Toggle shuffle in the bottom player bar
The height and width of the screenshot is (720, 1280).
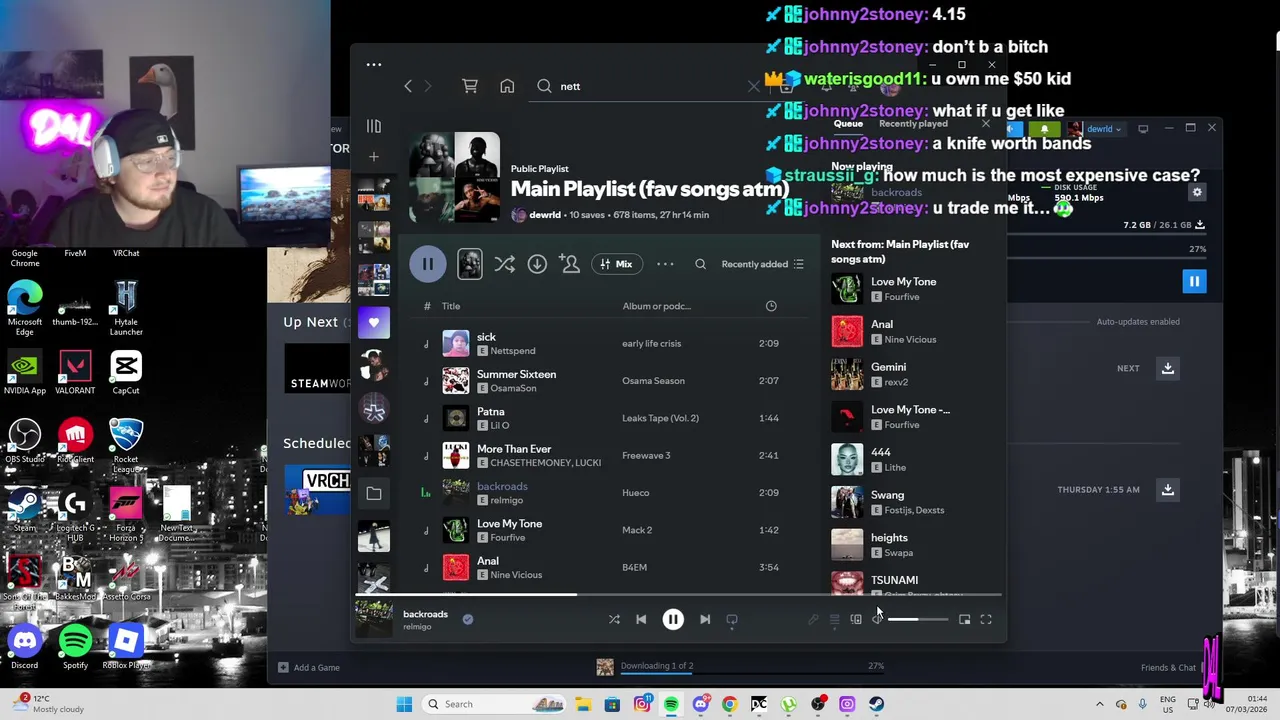point(614,619)
